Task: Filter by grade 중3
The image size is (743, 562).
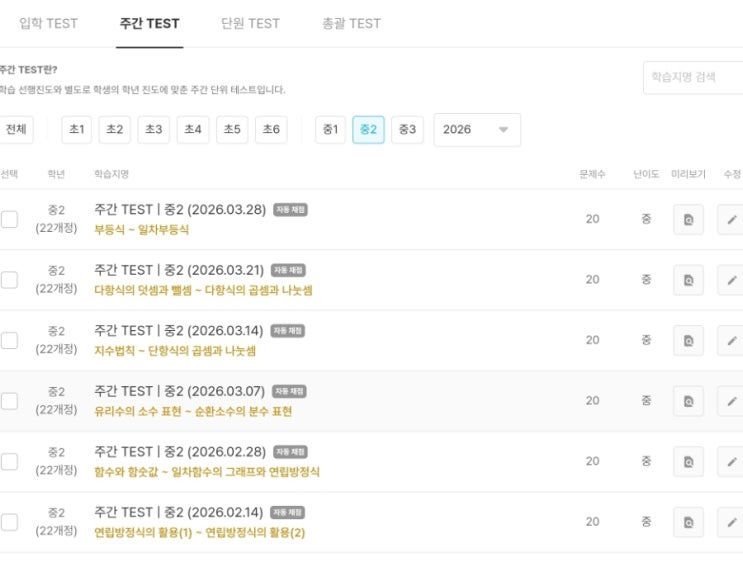Action: (406, 129)
